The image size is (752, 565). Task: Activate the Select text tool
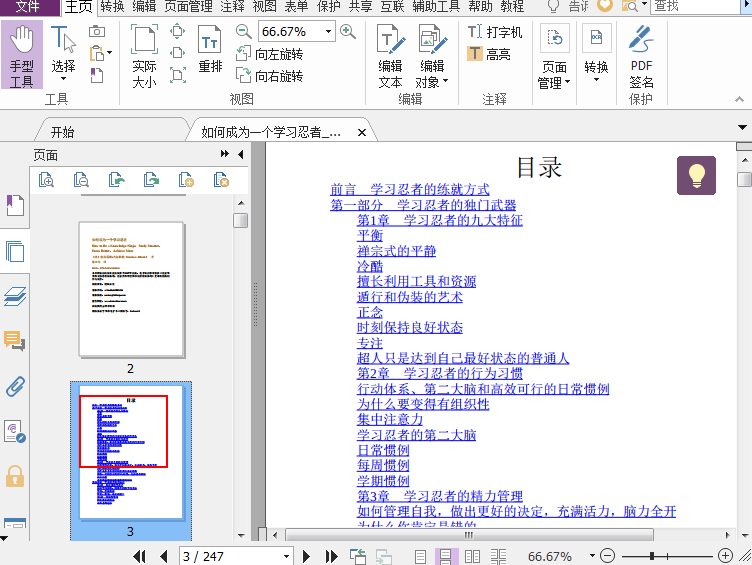(x=63, y=53)
